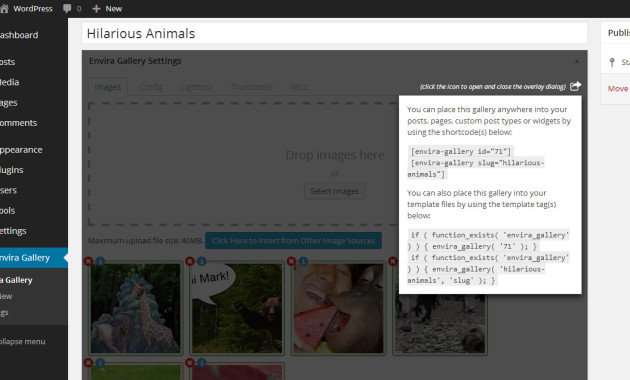
Task: Remove the giraffe statue image with the red X
Action: 88,262
